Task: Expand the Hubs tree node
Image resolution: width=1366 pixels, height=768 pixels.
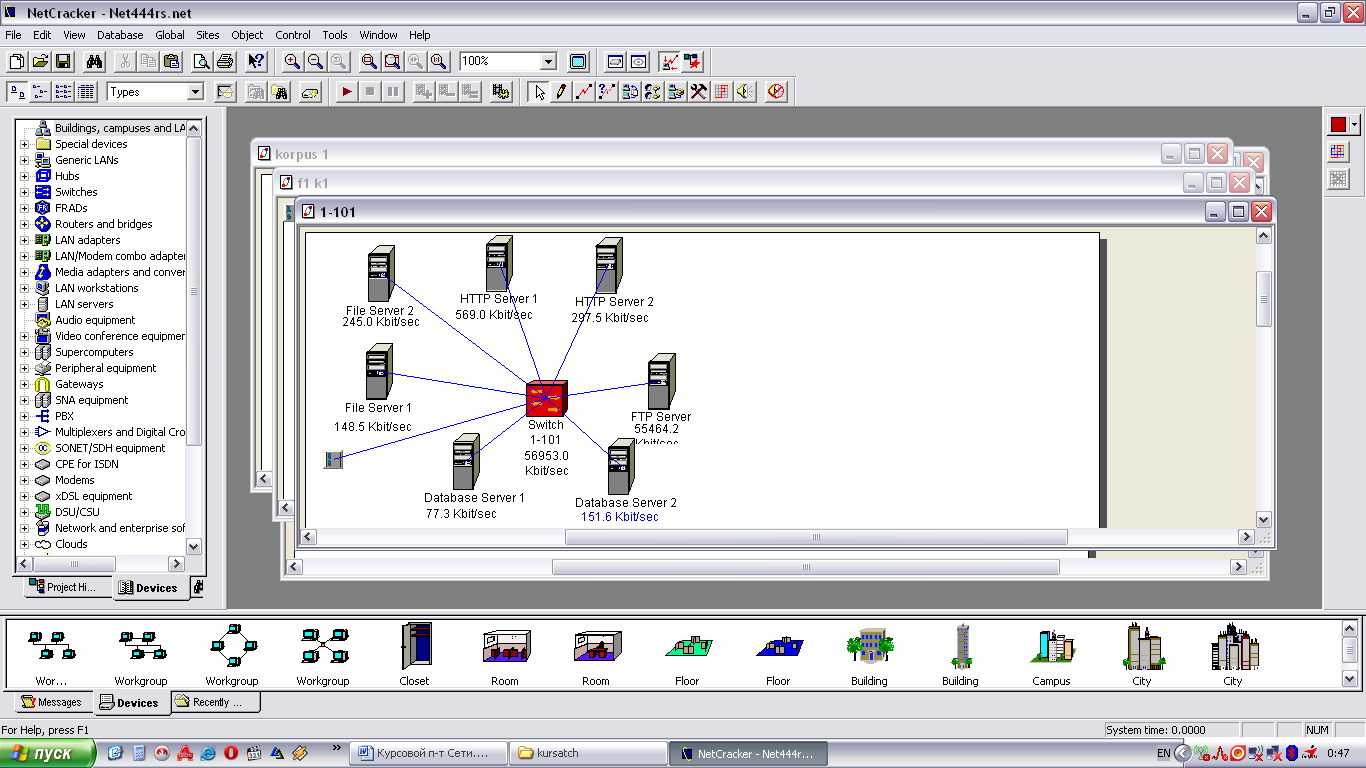Action: click(x=25, y=176)
